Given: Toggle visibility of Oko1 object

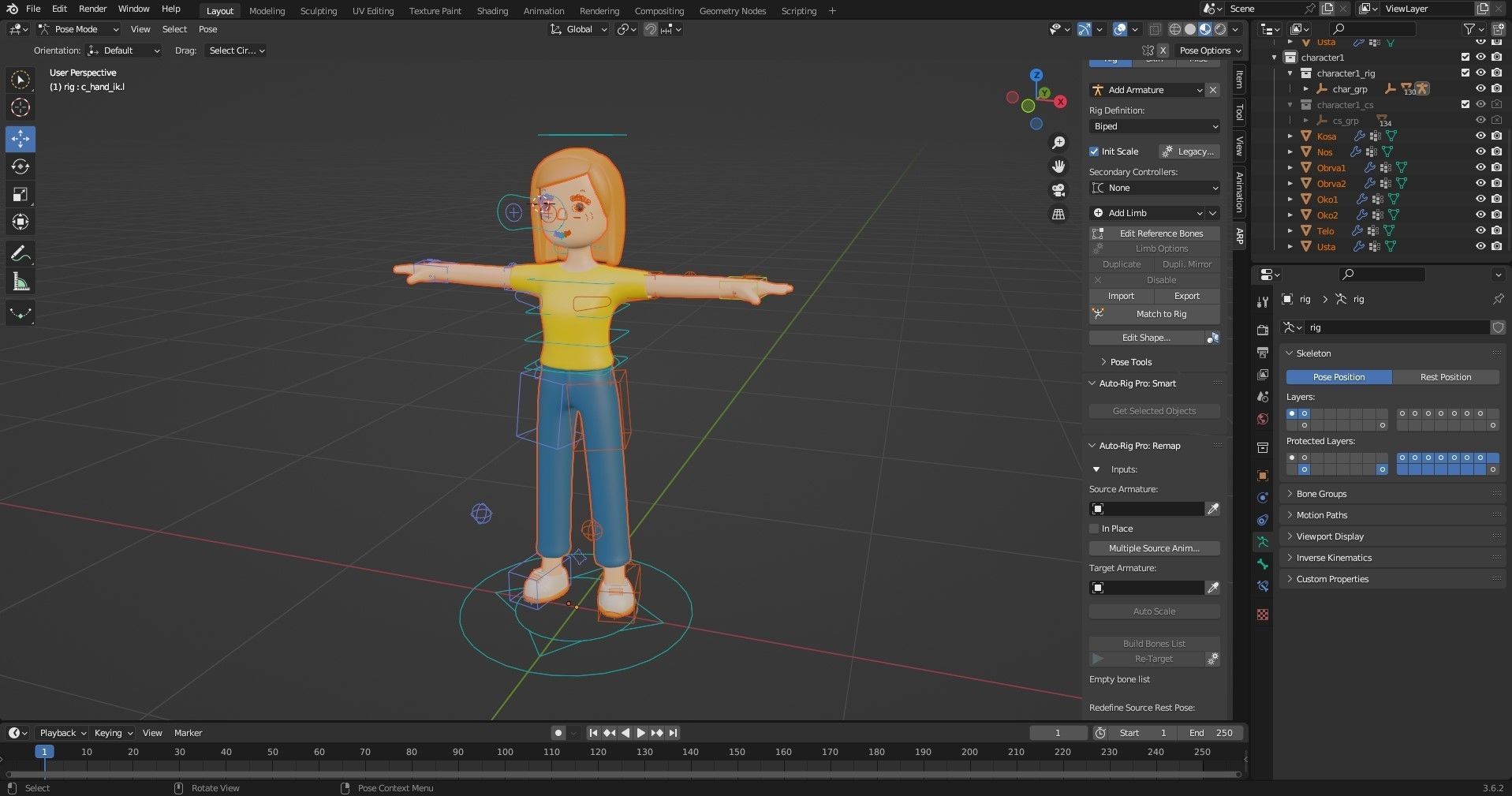Looking at the screenshot, I should point(1480,199).
